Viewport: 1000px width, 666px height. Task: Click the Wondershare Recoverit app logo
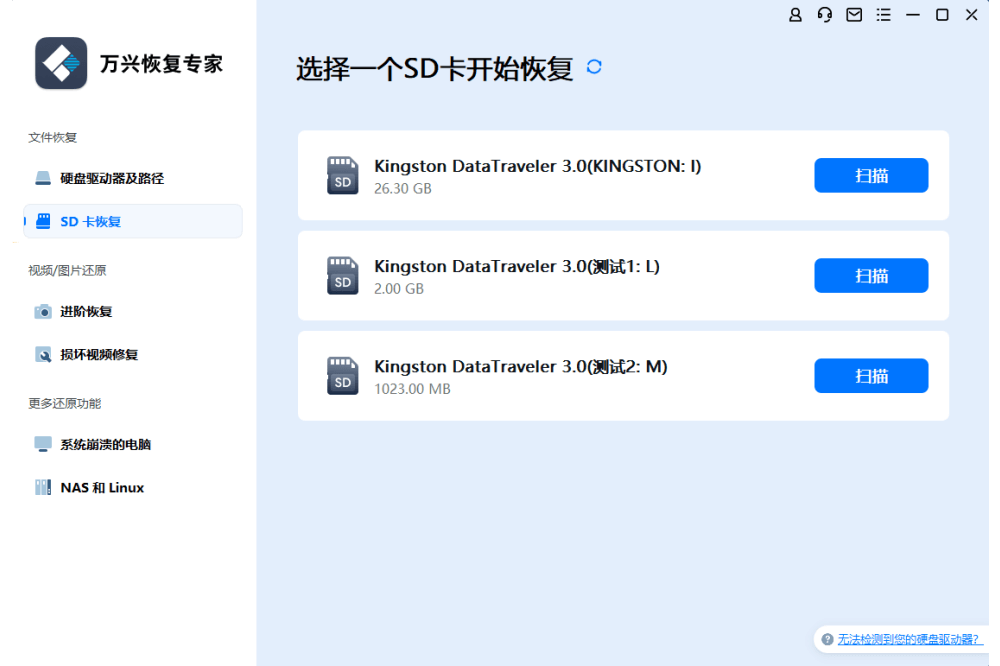(x=61, y=63)
